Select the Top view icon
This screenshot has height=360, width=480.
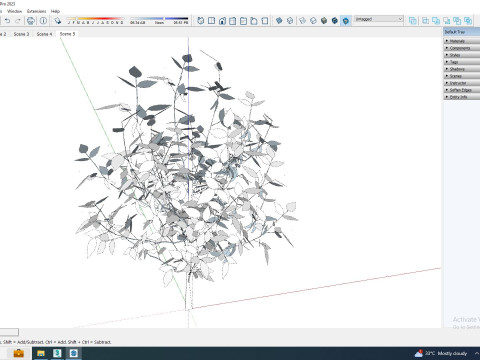coord(211,21)
